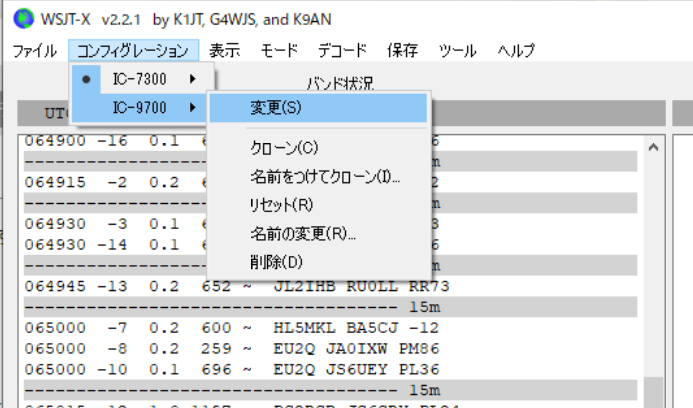
Task: Open the ヘルプ menu
Action: click(x=516, y=50)
